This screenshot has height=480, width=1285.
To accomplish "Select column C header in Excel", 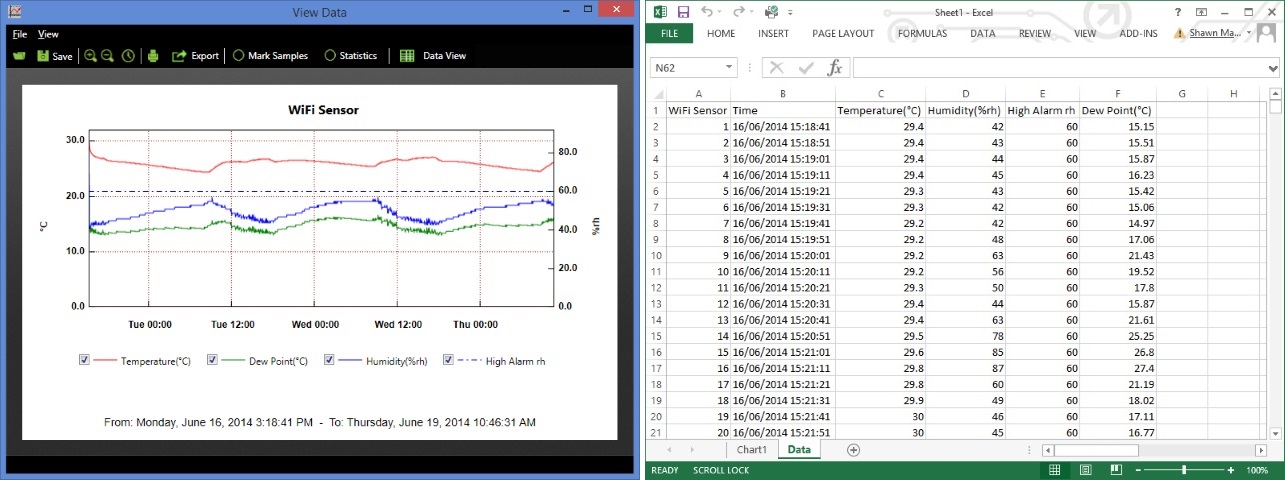I will pos(880,93).
